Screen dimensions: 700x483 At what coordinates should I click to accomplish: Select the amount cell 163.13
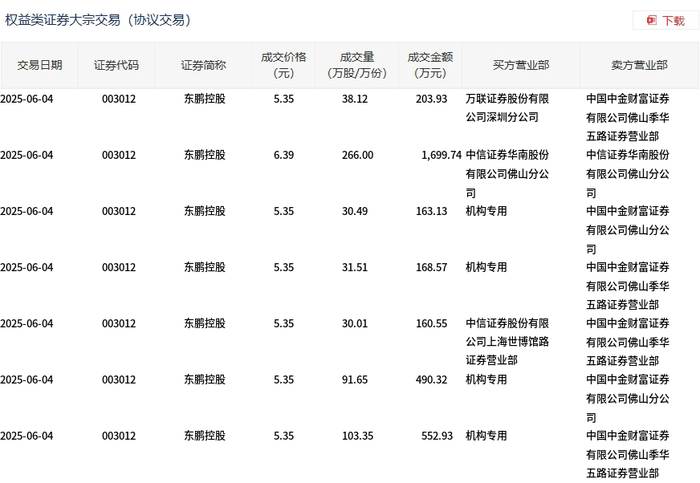point(431,211)
